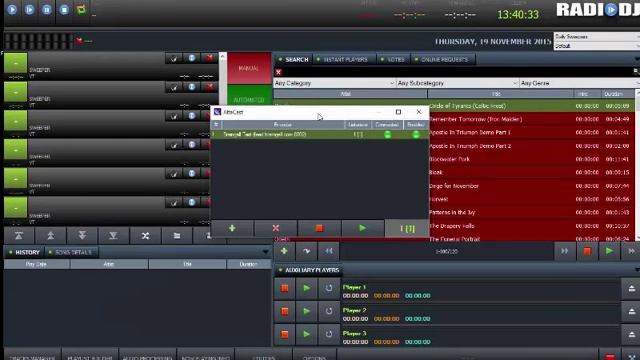The height and width of the screenshot is (360, 640).
Task: Open the Any Genre dropdown
Action: coord(580,83)
